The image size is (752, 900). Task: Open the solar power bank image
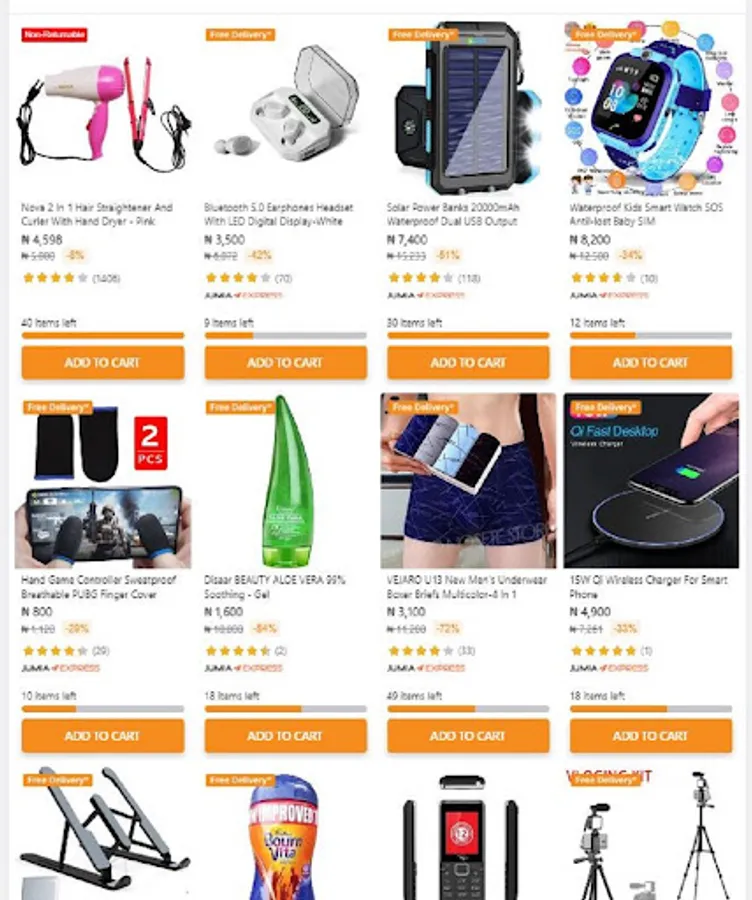tap(468, 108)
